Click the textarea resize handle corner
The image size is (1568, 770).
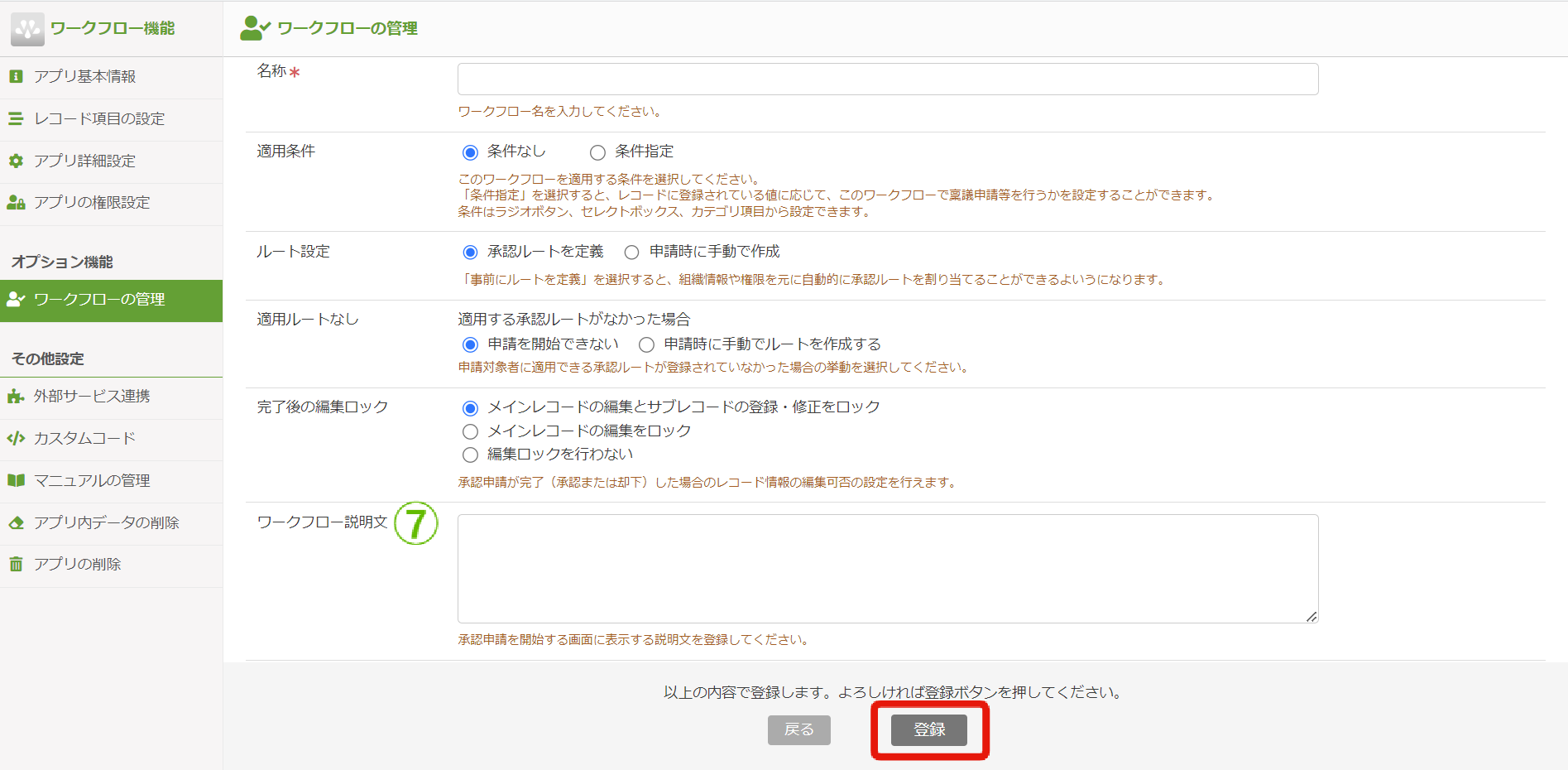click(1311, 616)
